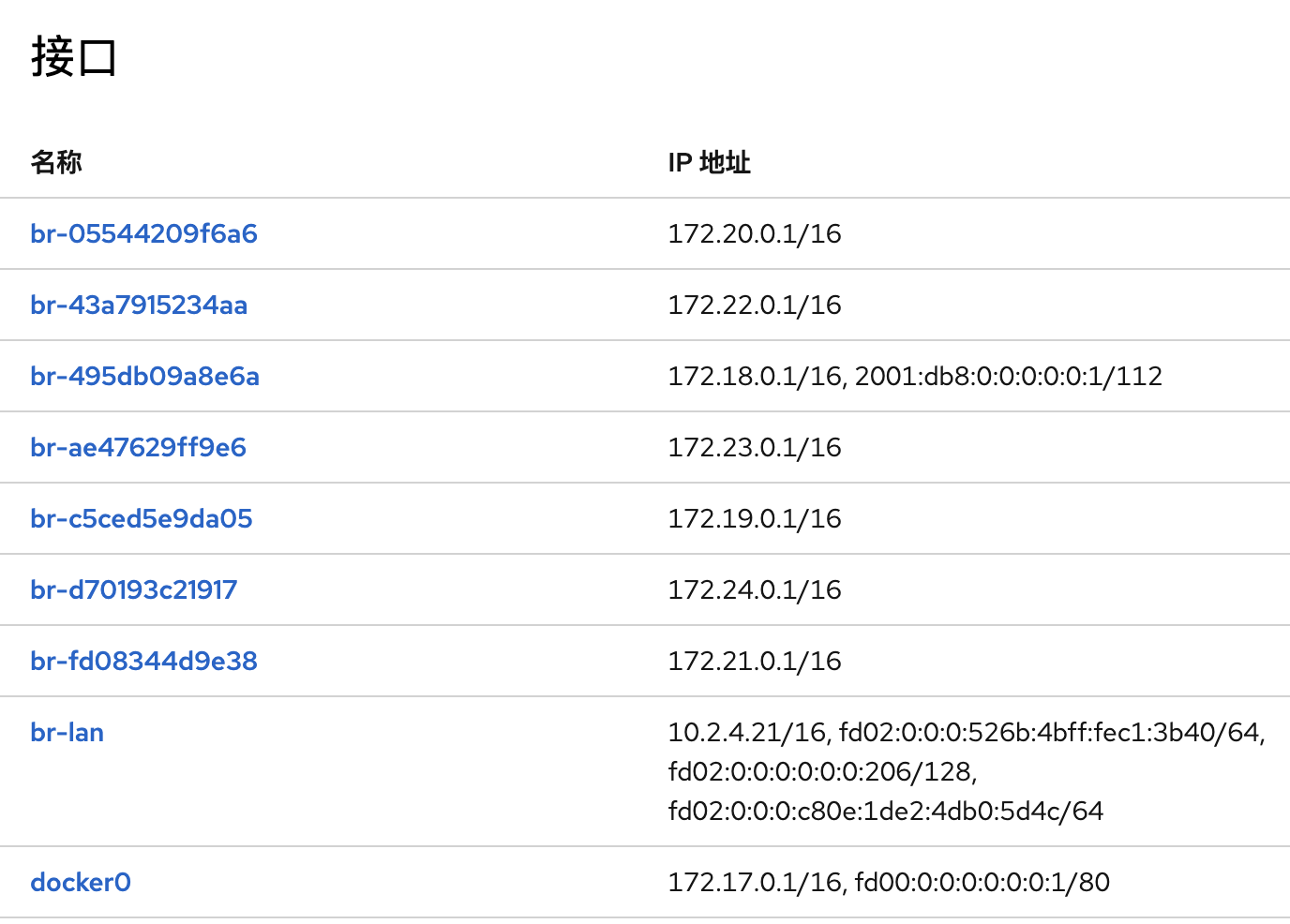Click the 172.23.0.1/16 address cell
Viewport: 1290px width, 924px height.
click(754, 447)
